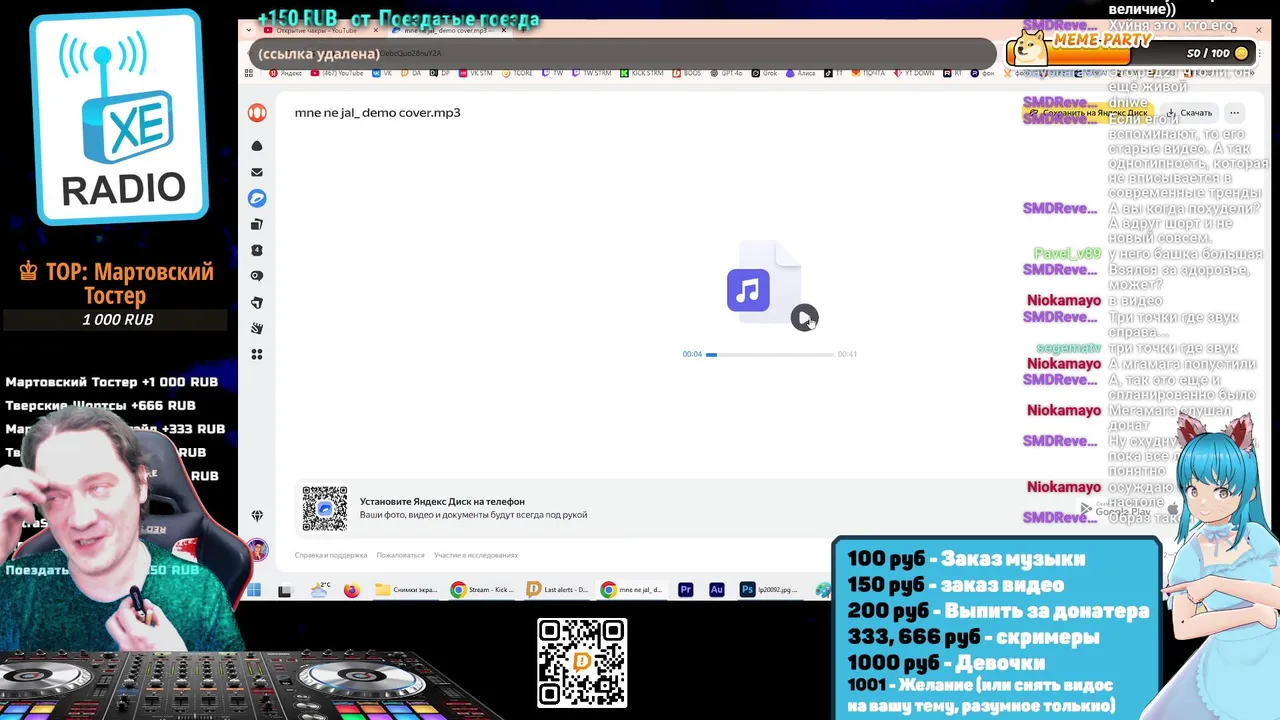Open Task View icon on taskbar
This screenshot has height=720, width=1280.
[285, 590]
